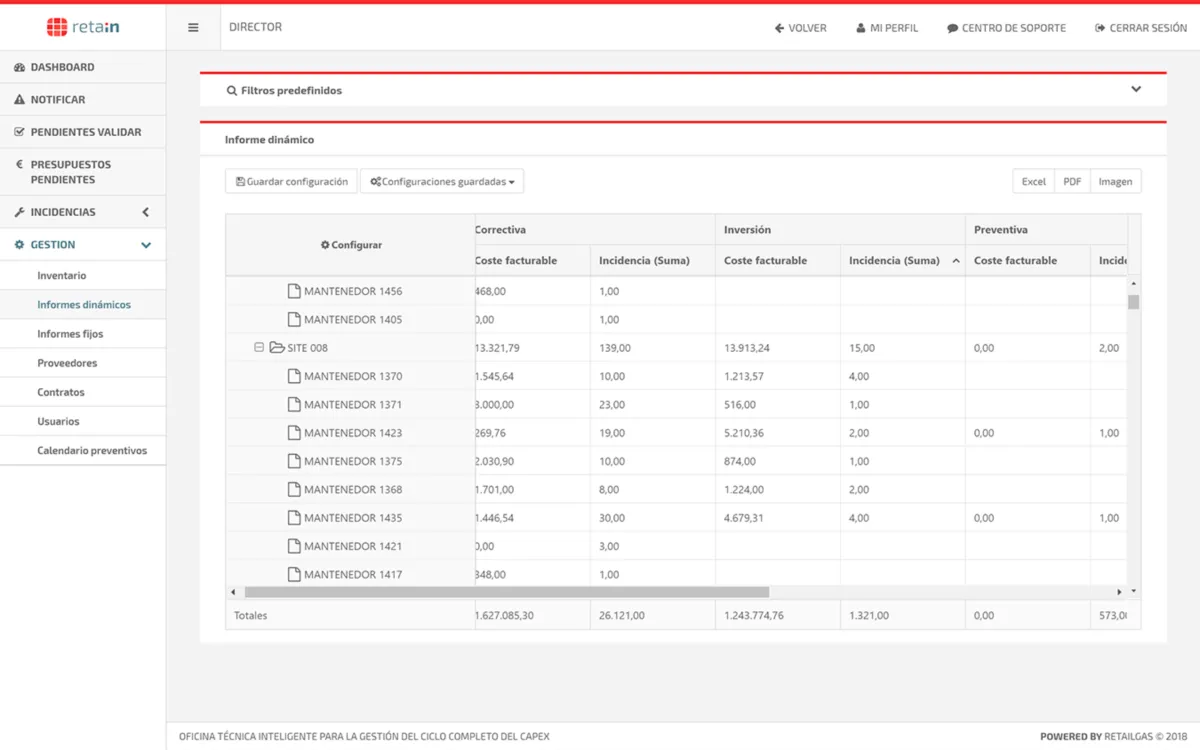Click horizontal scrollbar thumb of table
This screenshot has height=750, width=1200.
coord(506,592)
